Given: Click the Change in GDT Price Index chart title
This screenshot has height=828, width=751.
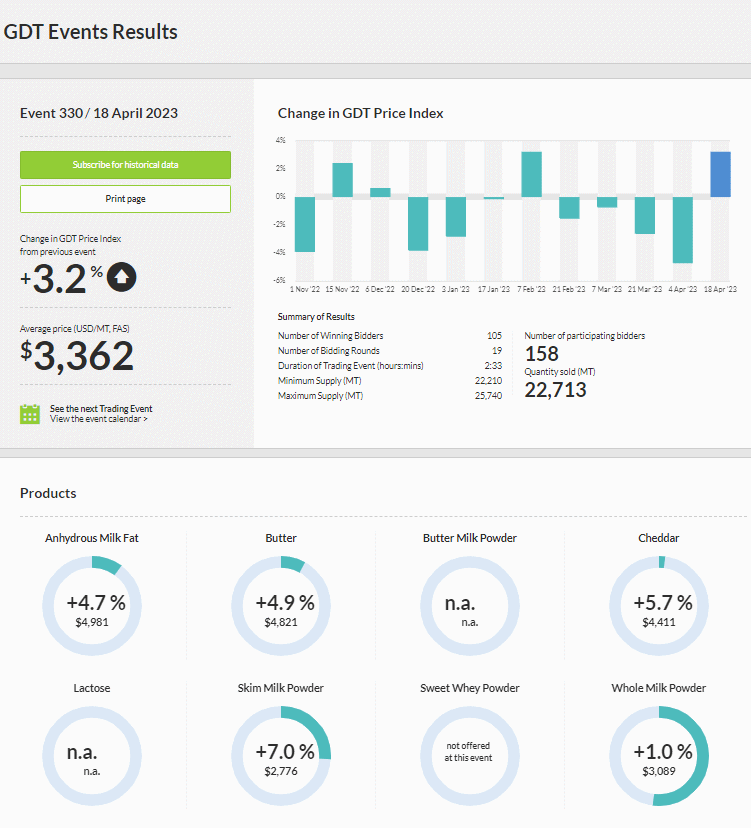Looking at the screenshot, I should [x=361, y=113].
